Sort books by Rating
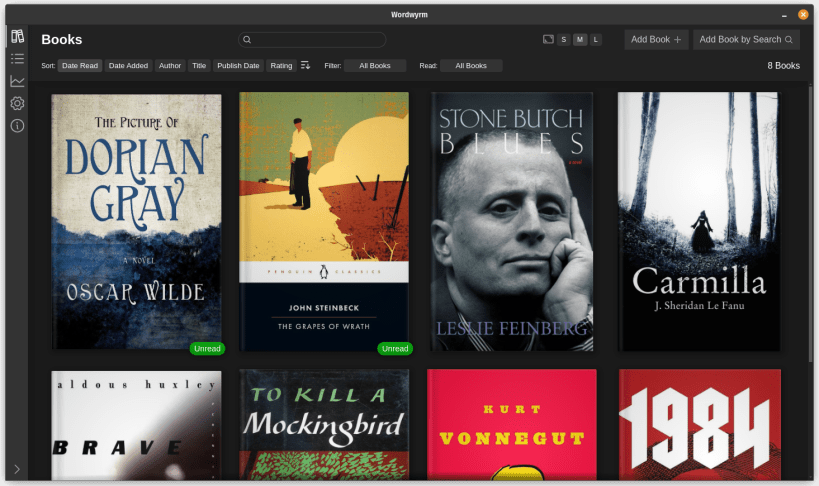Viewport: 819px width, 486px height. (x=281, y=65)
